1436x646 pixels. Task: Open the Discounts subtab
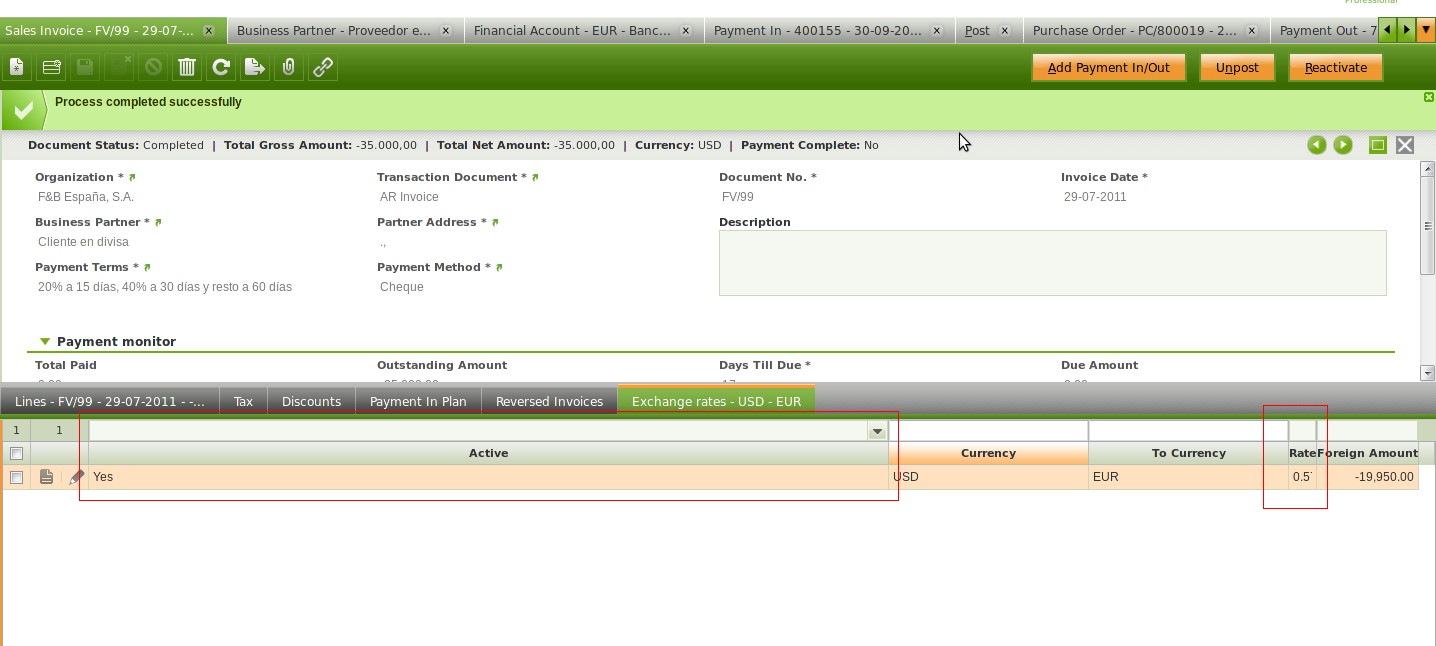point(311,401)
